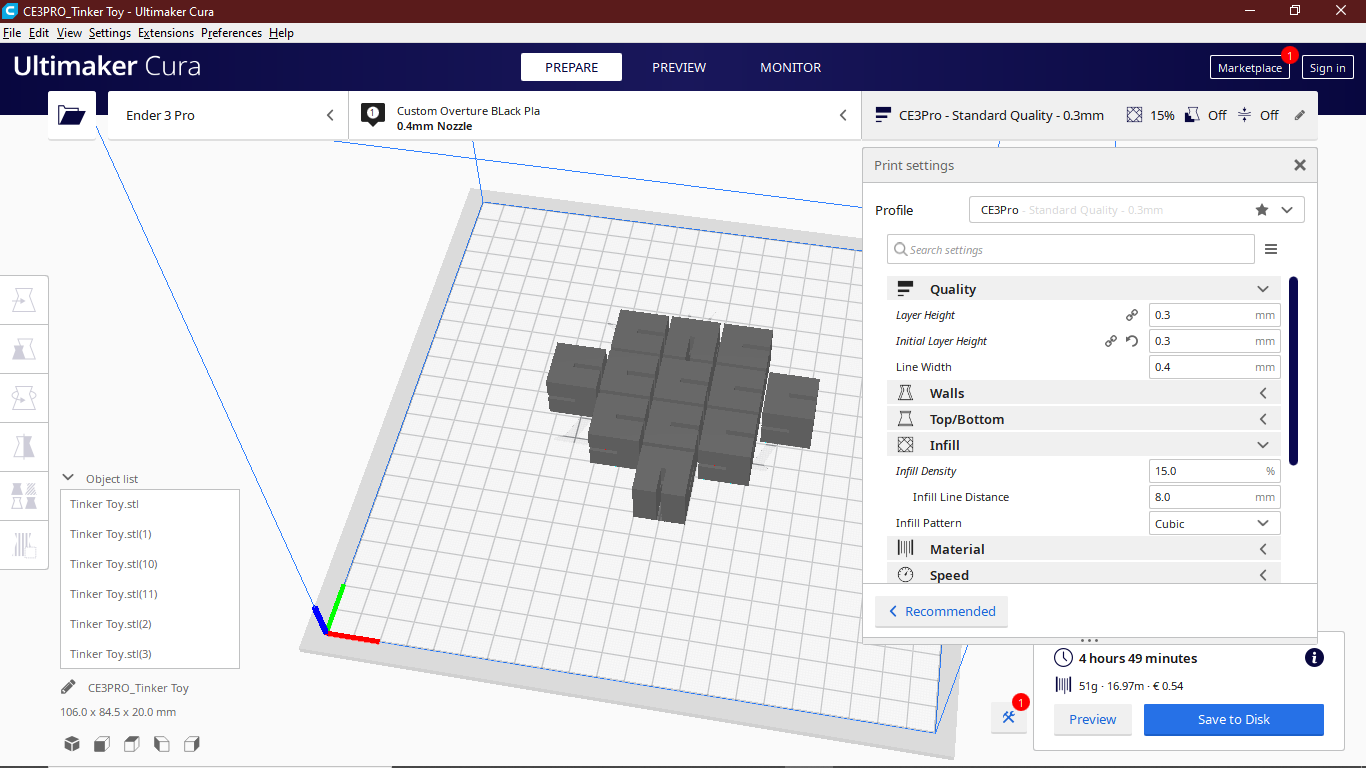Screen dimensions: 1366x768
Task: Open the settings visibility hamburger menu
Action: pos(1271,249)
